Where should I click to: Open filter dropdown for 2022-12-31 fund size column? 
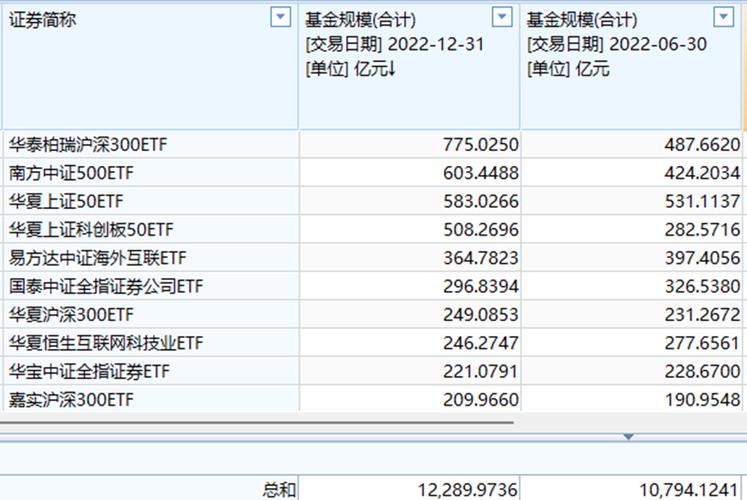(x=502, y=18)
